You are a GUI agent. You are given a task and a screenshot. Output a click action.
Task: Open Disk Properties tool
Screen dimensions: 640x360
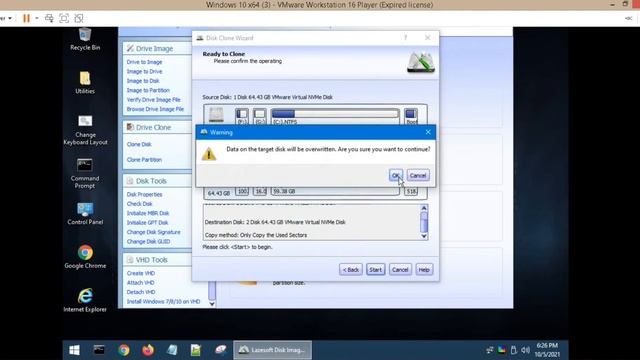(144, 194)
